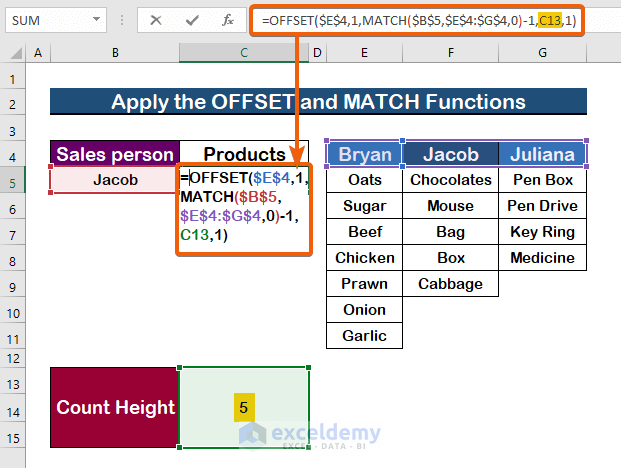Viewport: 621px width, 468px height.
Task: Select row 12 header
Action: [13, 359]
